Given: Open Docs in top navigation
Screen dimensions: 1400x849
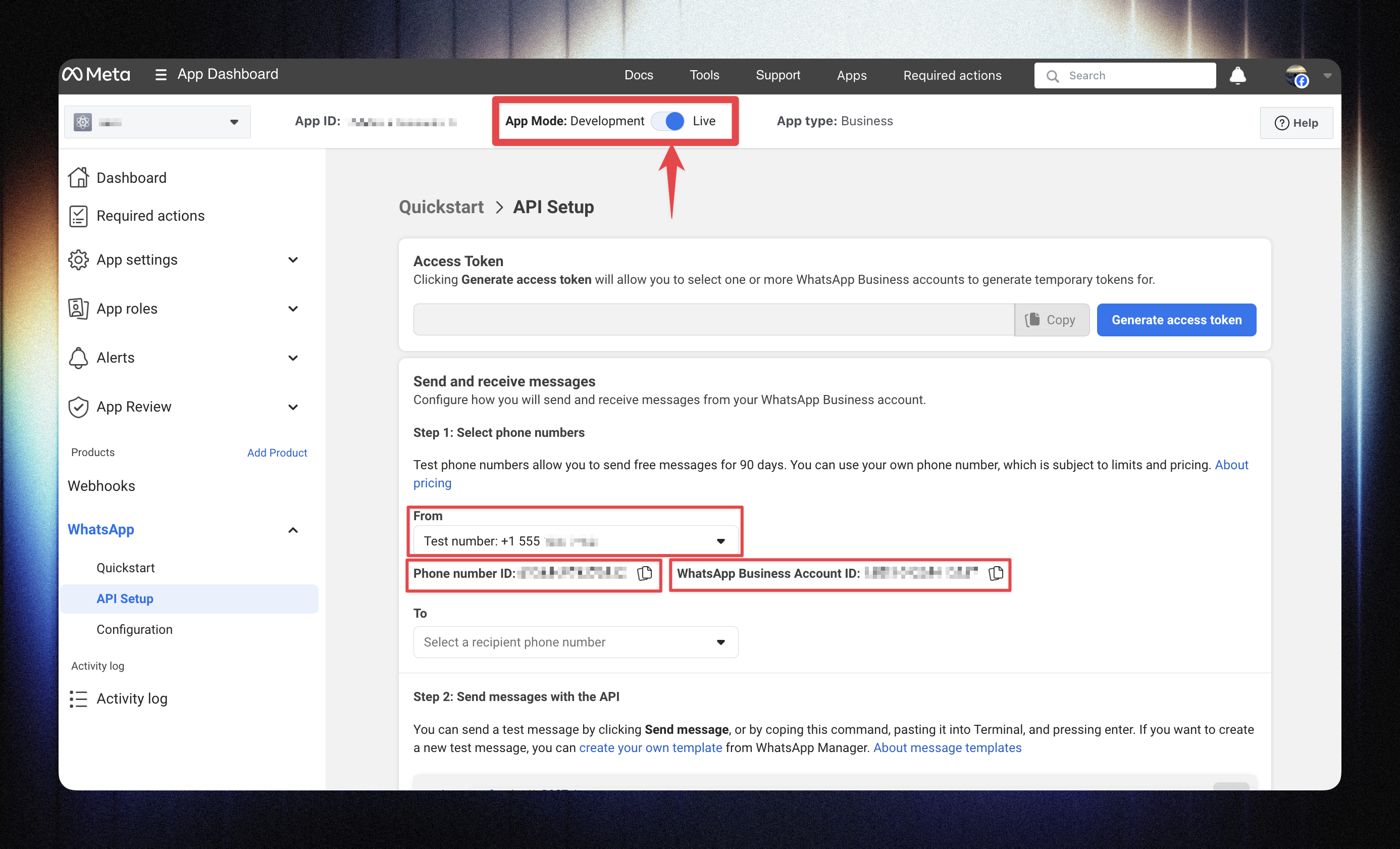Looking at the screenshot, I should click(x=638, y=75).
